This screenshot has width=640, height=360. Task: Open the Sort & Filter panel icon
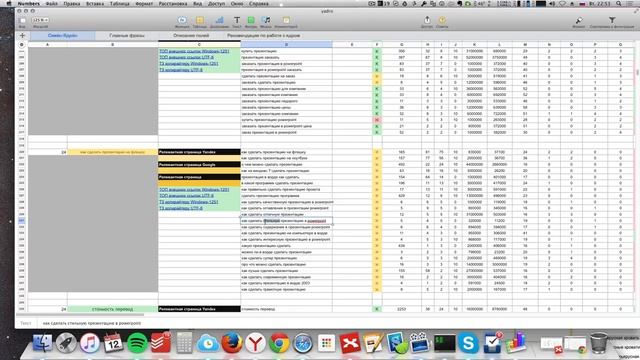(612, 20)
